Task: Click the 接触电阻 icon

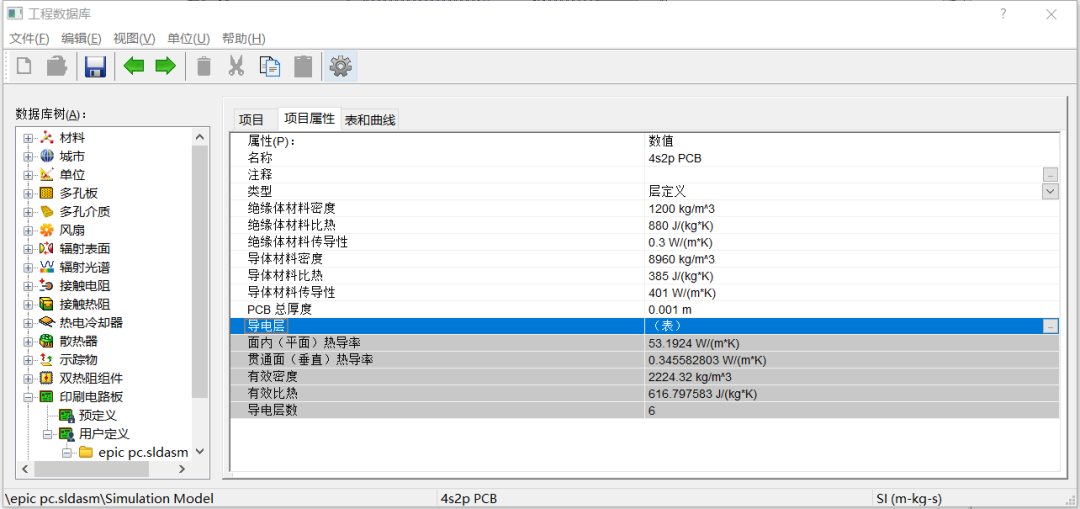Action: 47,286
